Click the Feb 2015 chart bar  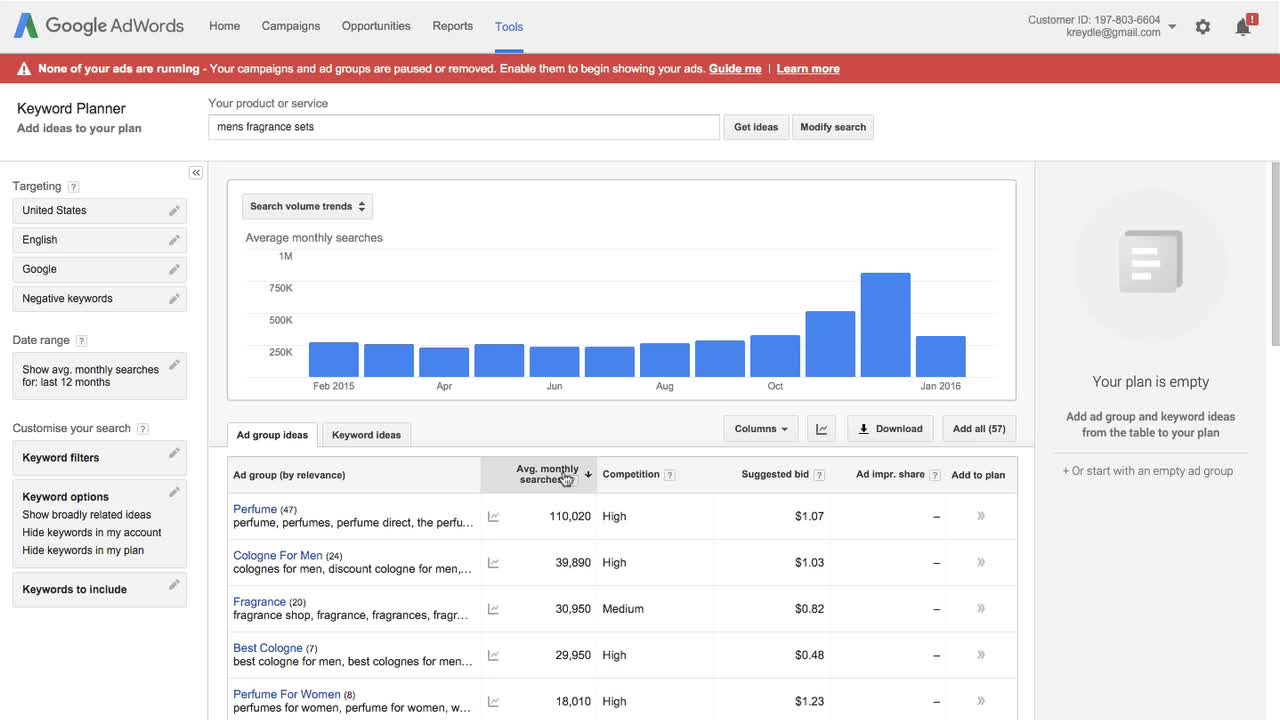click(x=334, y=359)
